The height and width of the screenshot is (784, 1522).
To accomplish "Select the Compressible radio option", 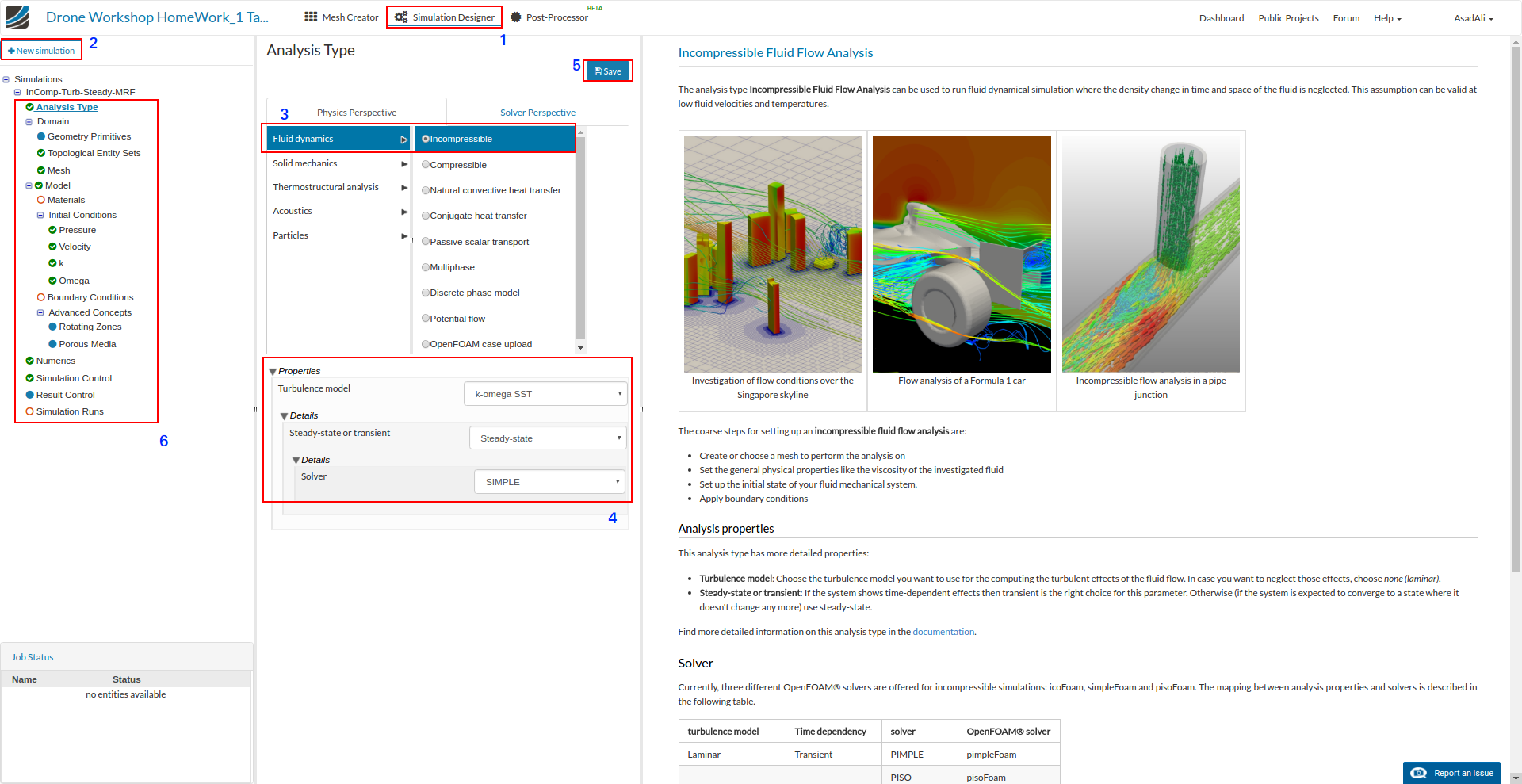I will pyautogui.click(x=426, y=165).
